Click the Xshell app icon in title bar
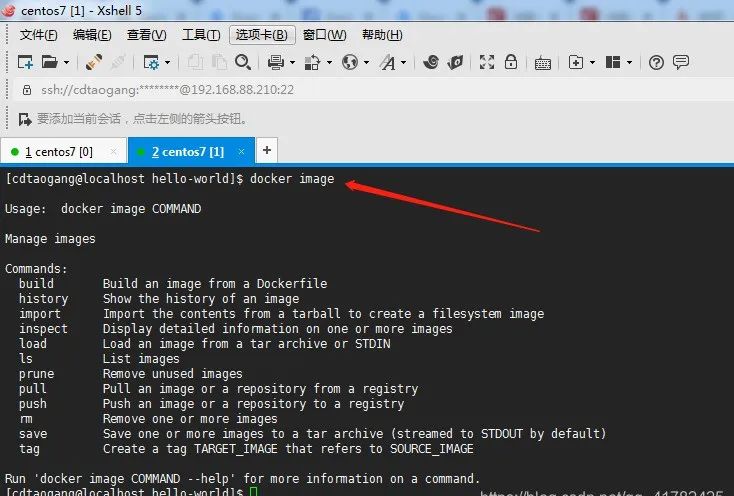The height and width of the screenshot is (496, 734). click(x=9, y=10)
